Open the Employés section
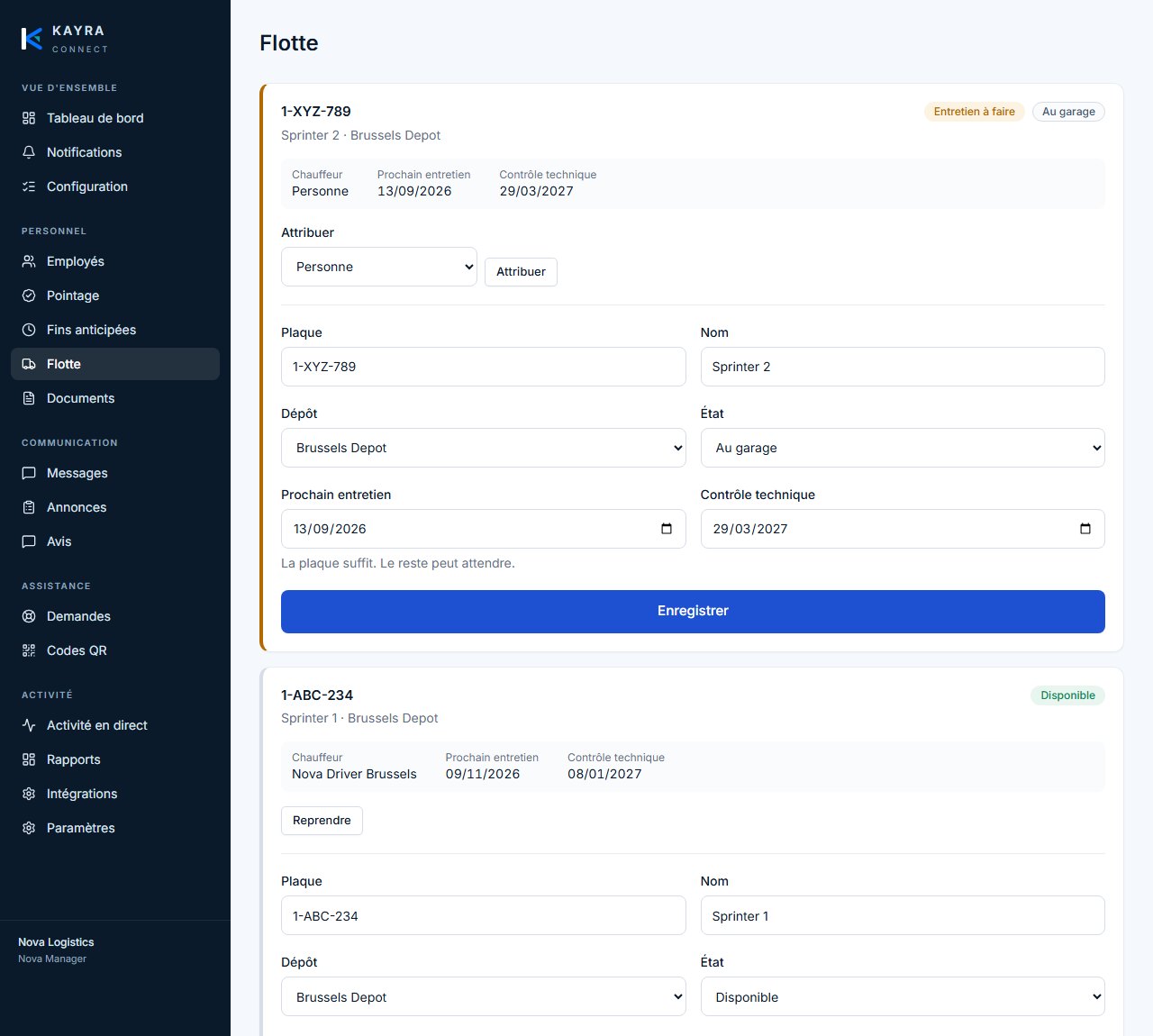This screenshot has height=1036, width=1153. [115, 261]
